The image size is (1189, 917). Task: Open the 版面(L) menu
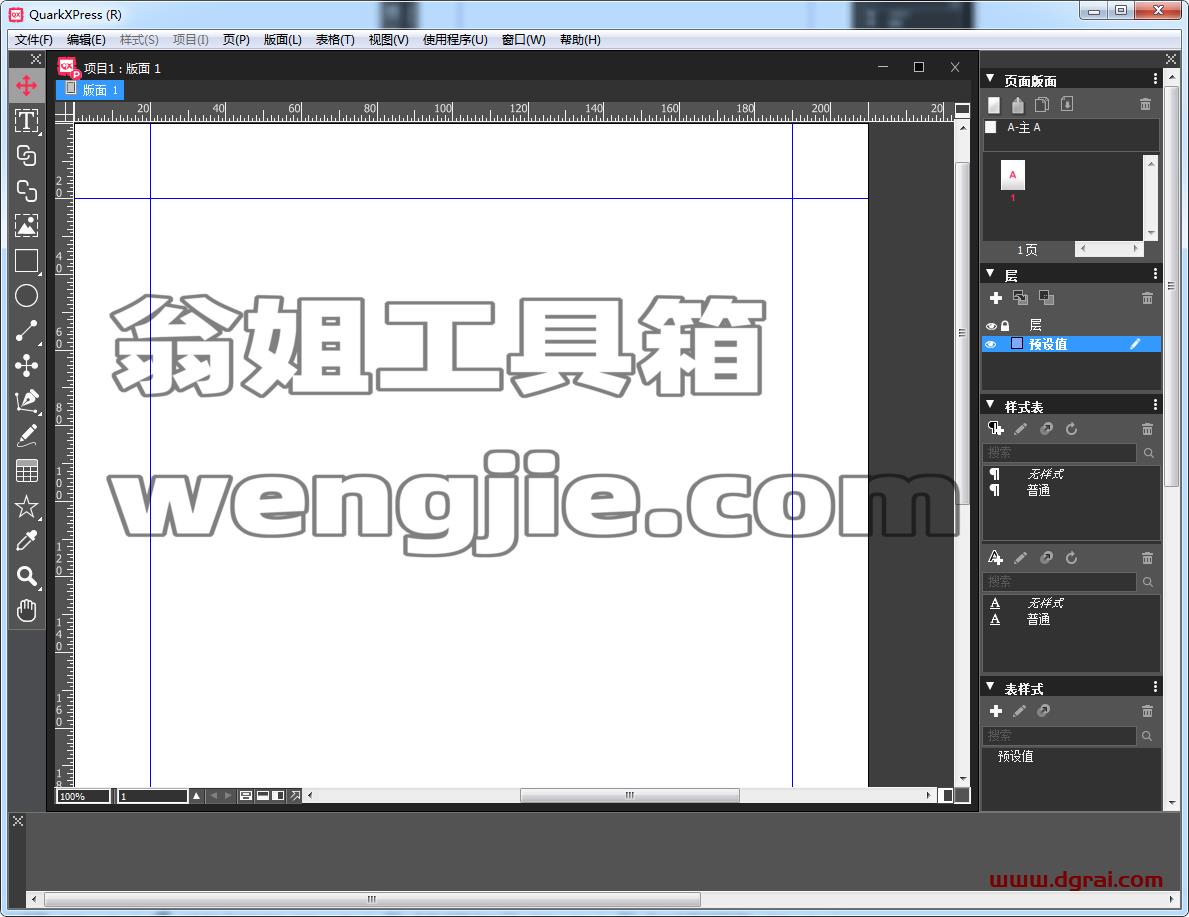point(283,39)
